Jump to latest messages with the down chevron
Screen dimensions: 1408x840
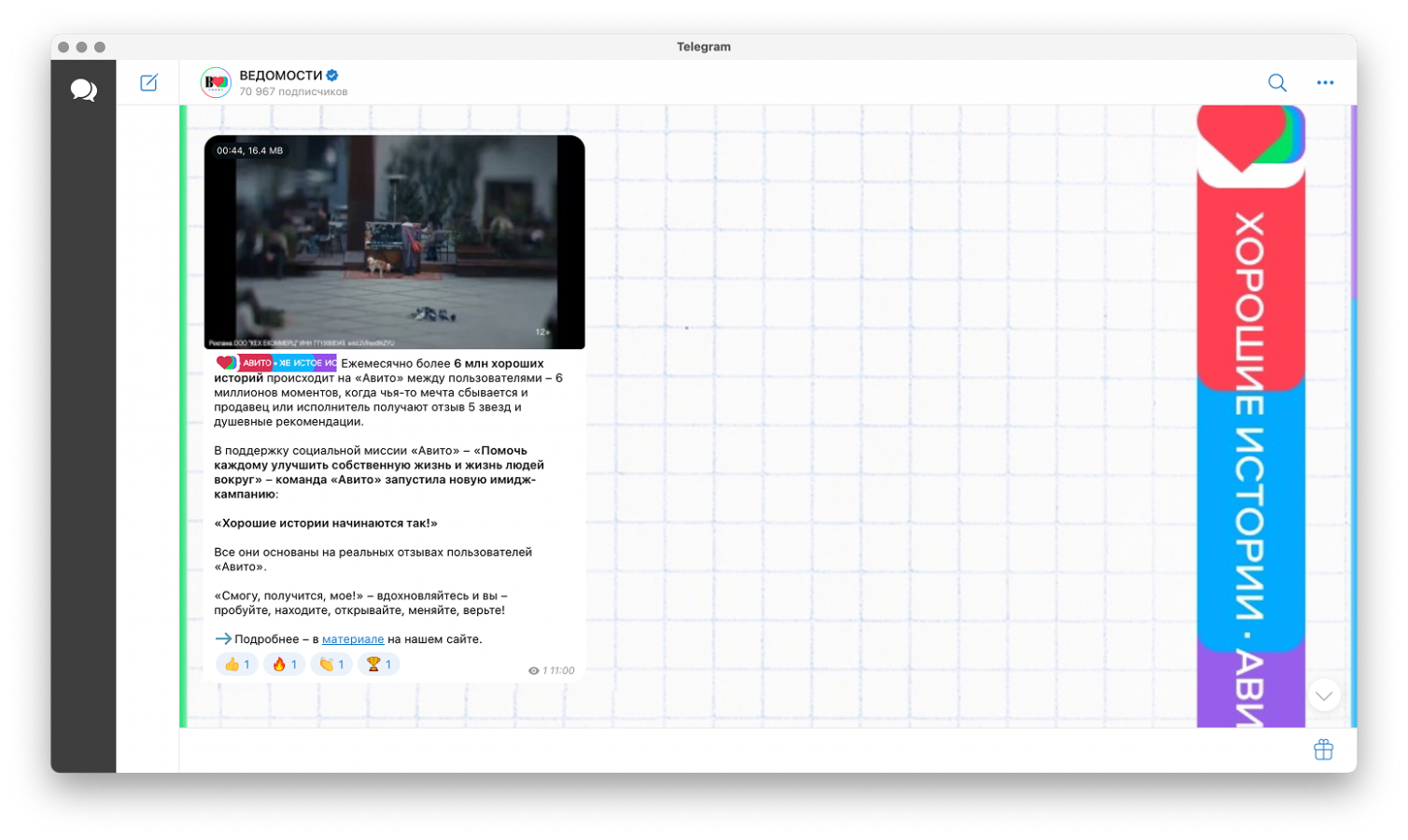click(1324, 695)
